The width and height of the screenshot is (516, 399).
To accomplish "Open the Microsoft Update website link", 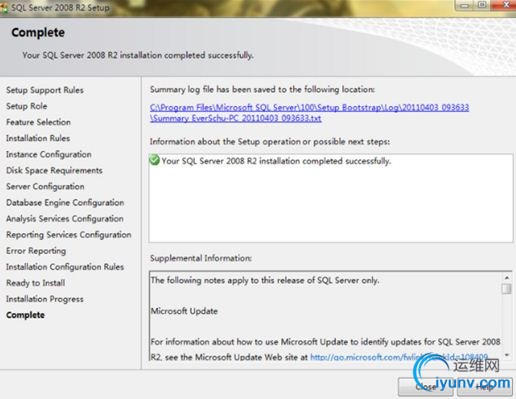I will tap(399, 357).
